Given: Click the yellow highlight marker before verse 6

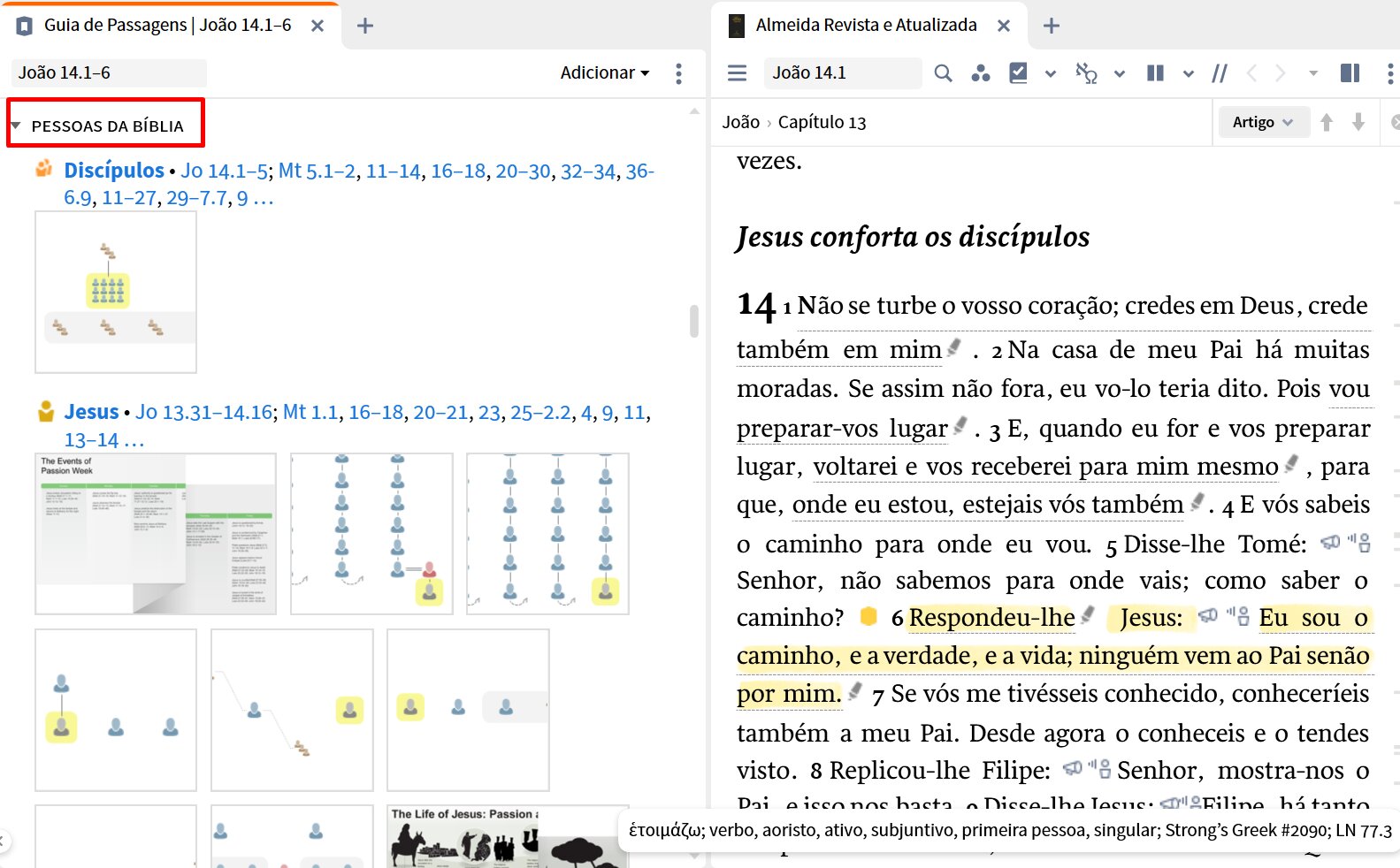Looking at the screenshot, I should [868, 616].
